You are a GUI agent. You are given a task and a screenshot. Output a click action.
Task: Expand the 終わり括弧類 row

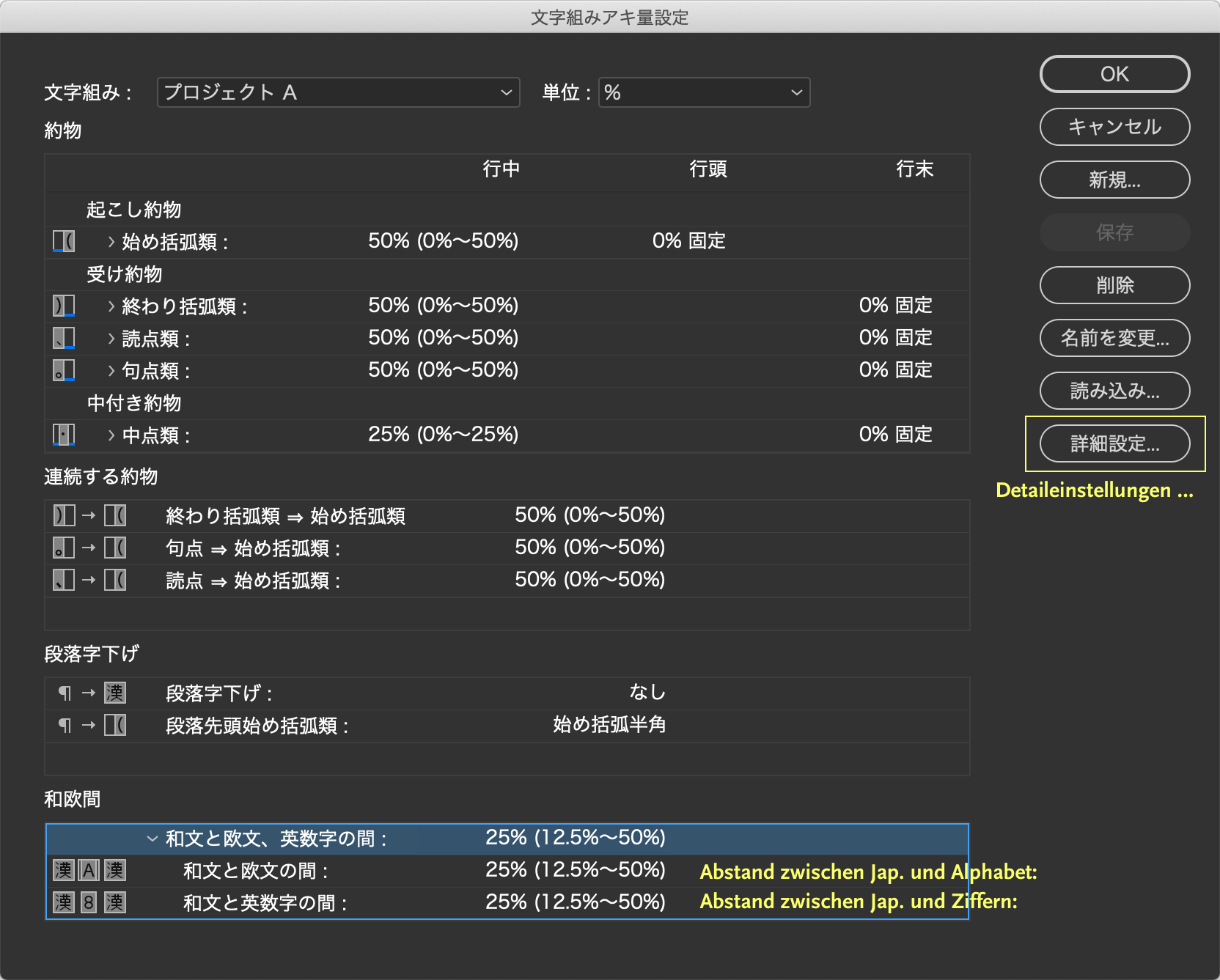[111, 306]
